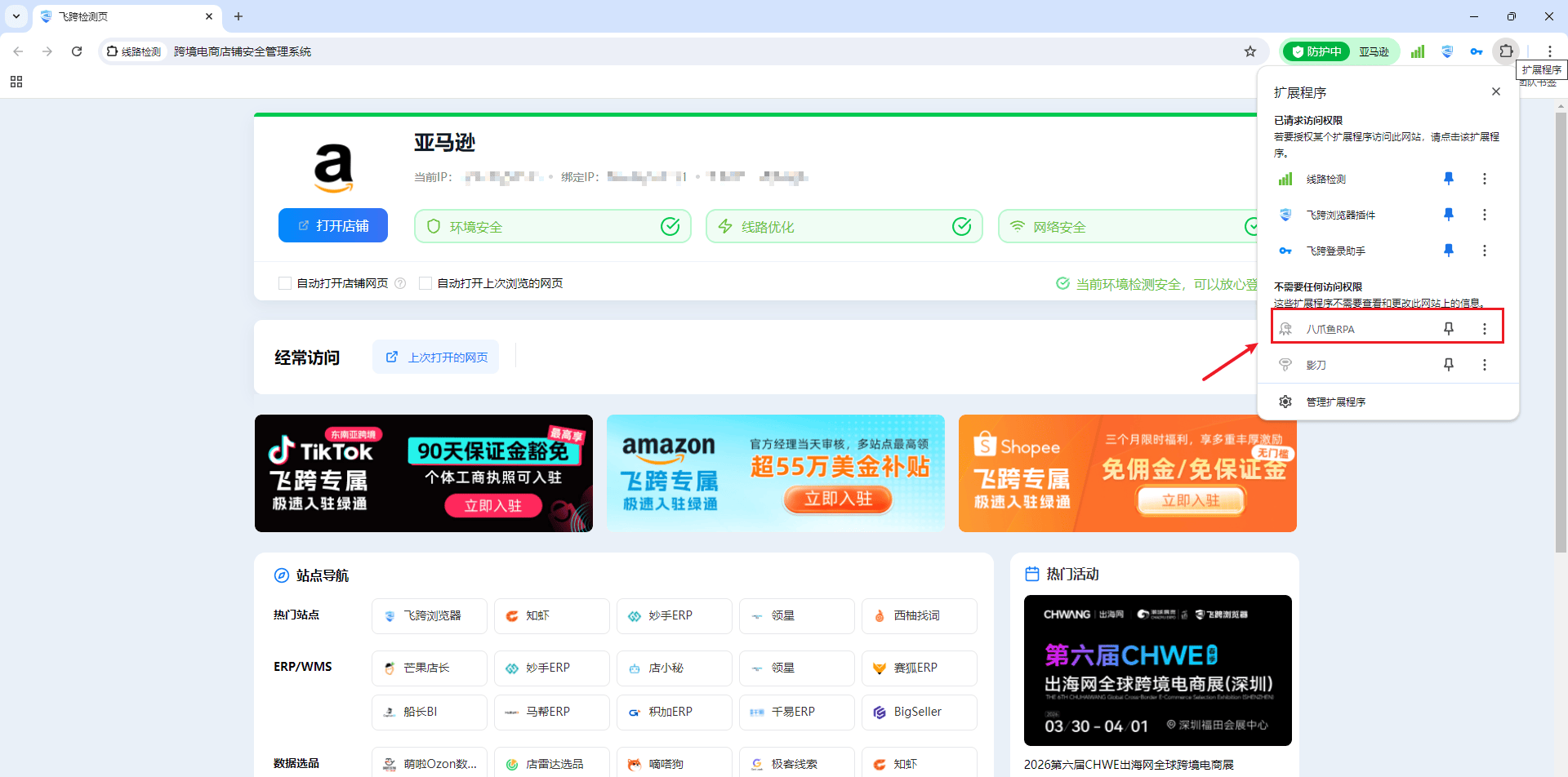The height and width of the screenshot is (777, 1568).
Task: Click the help icon beside 自动打开店铺网页
Action: [400, 283]
